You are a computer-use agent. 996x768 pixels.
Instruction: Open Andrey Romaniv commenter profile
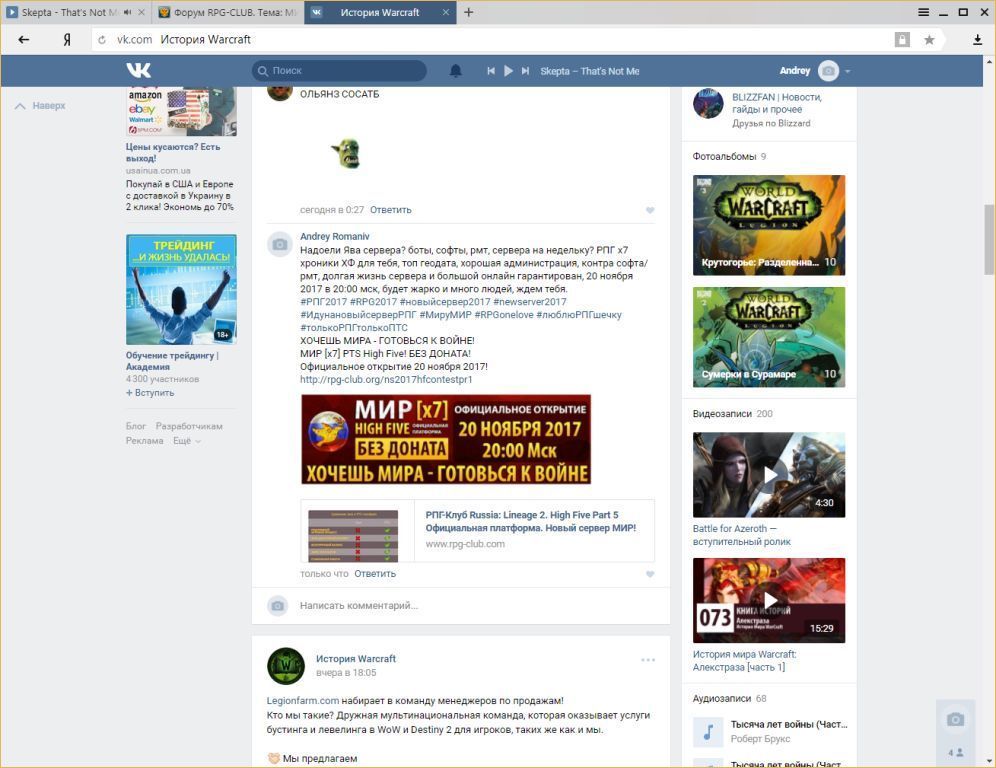coord(334,236)
